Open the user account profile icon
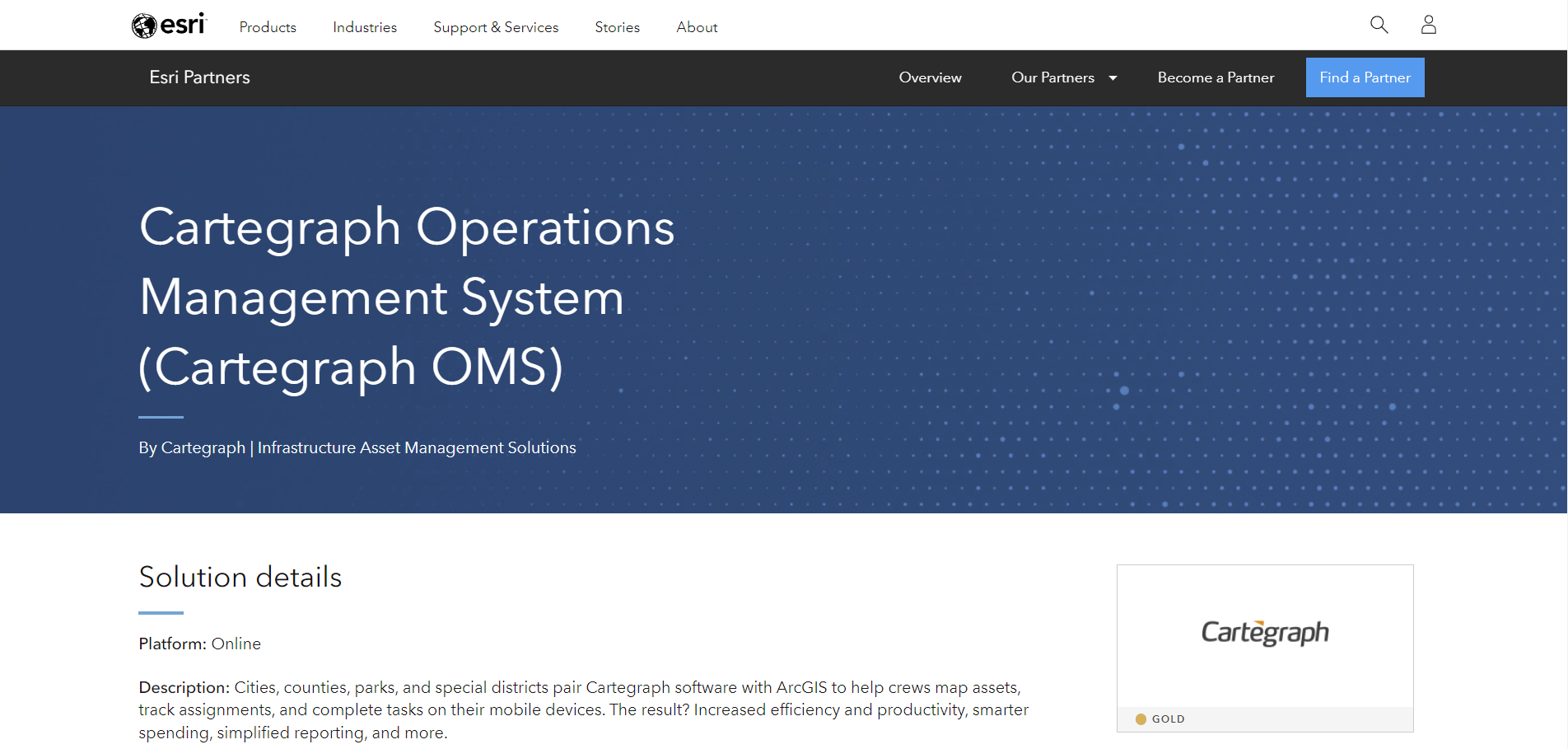1568x749 pixels. click(x=1429, y=25)
